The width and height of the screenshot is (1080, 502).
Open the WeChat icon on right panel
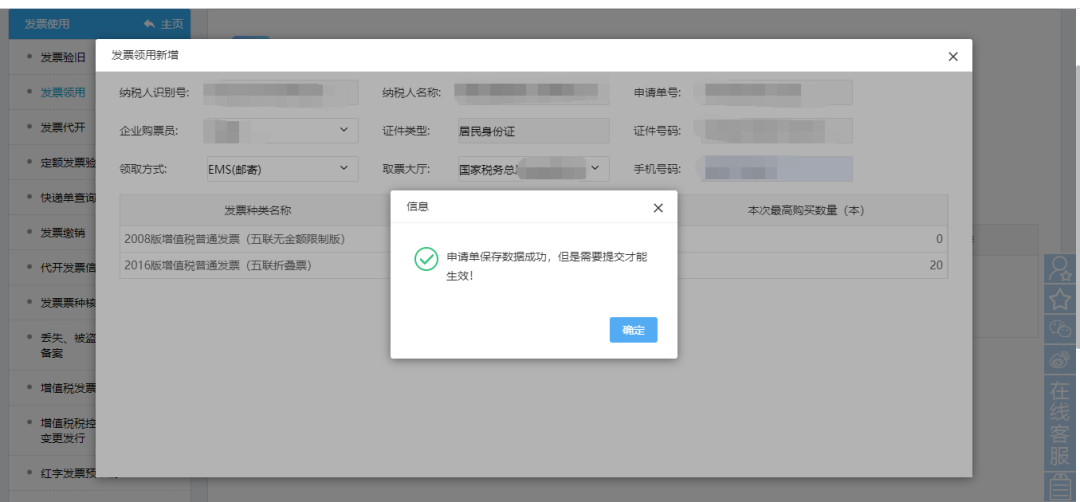coord(1060,328)
